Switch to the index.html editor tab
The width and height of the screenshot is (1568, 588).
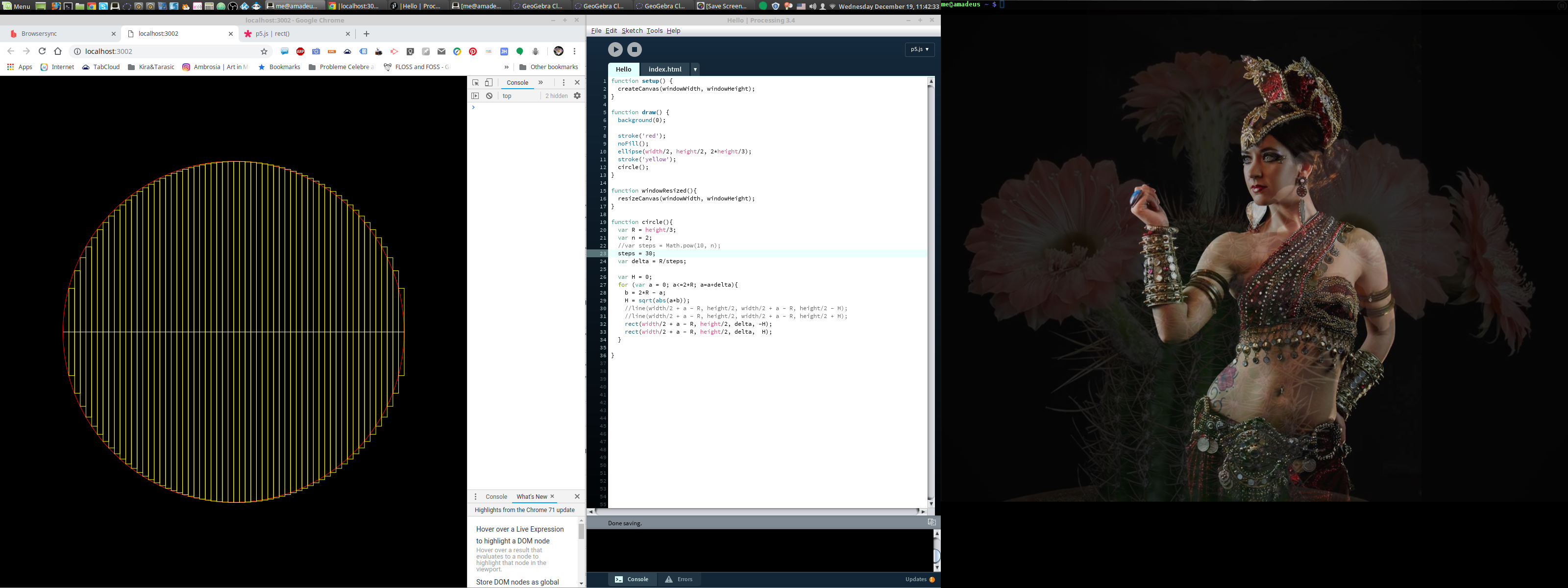[665, 70]
